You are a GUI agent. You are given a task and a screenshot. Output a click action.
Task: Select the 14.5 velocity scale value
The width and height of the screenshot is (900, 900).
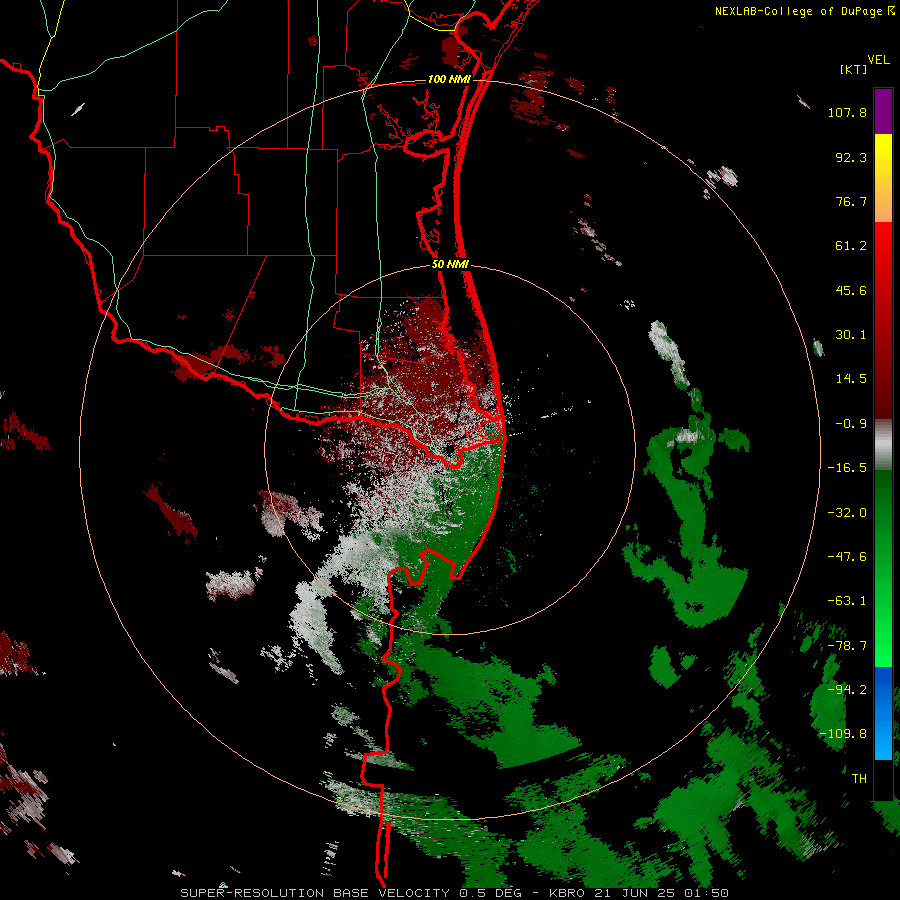tap(851, 379)
